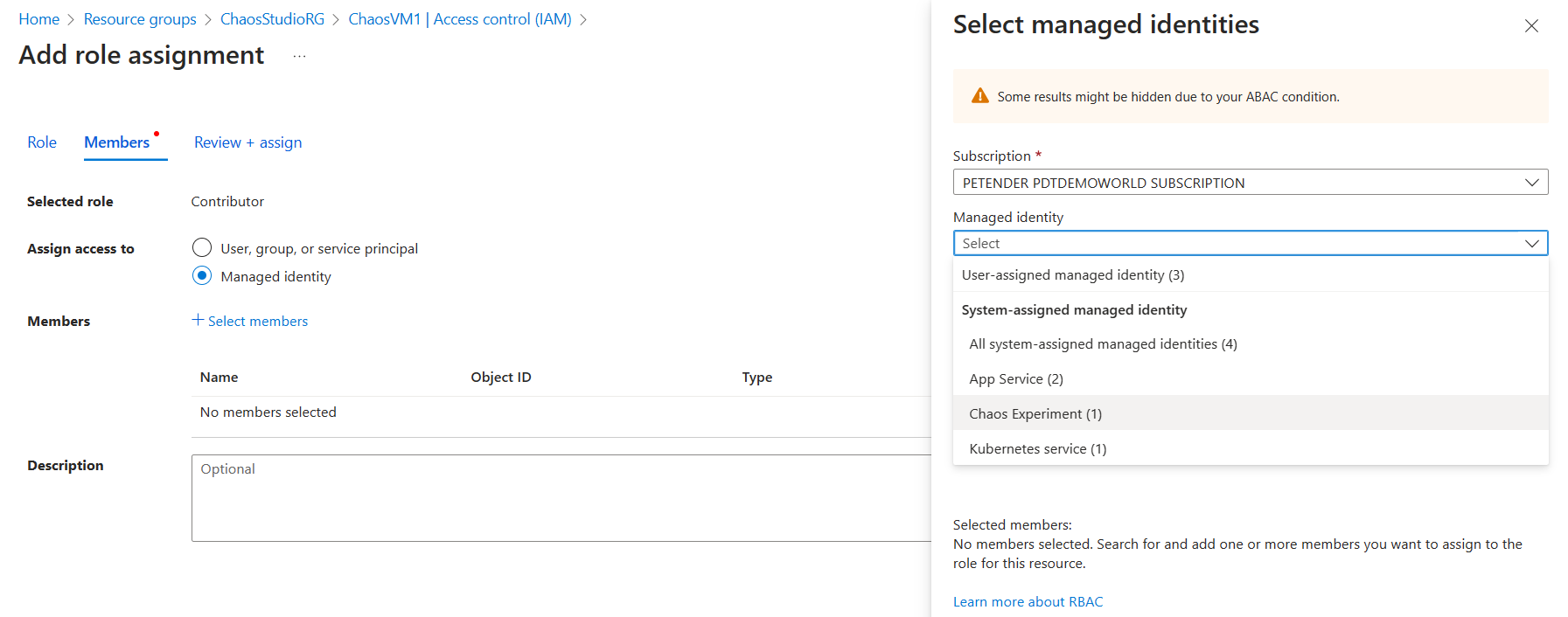Click the plus icon beside Select members
The width and height of the screenshot is (1568, 617).
click(x=198, y=320)
